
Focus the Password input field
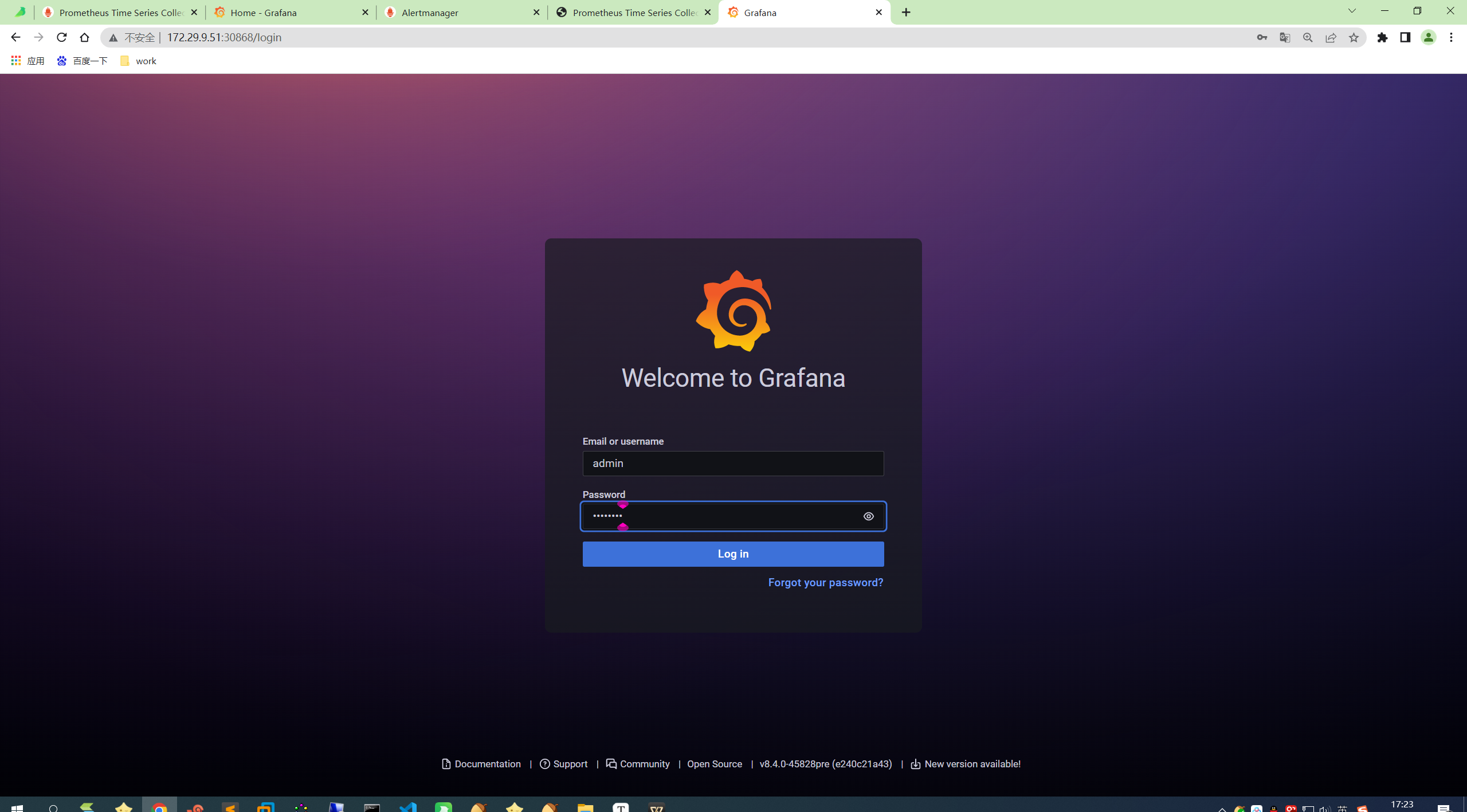point(733,516)
